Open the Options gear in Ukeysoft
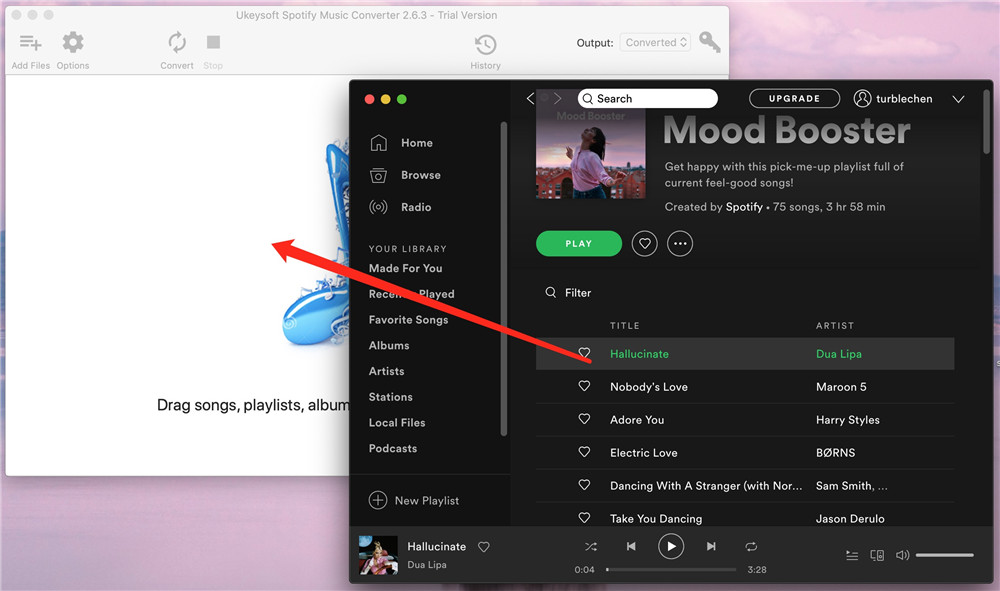The image size is (1000, 591). tap(73, 51)
